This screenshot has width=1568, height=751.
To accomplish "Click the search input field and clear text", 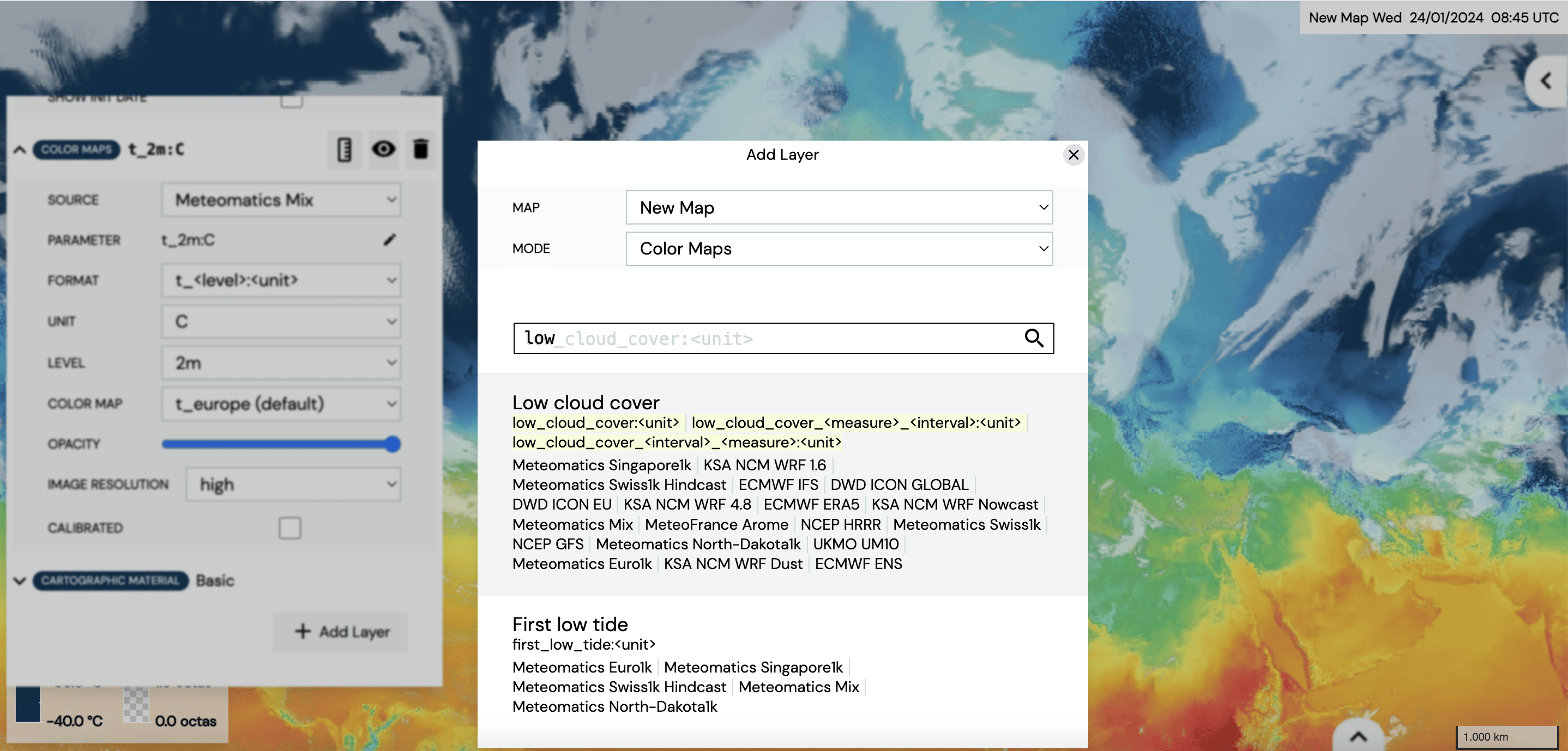I will tap(784, 338).
